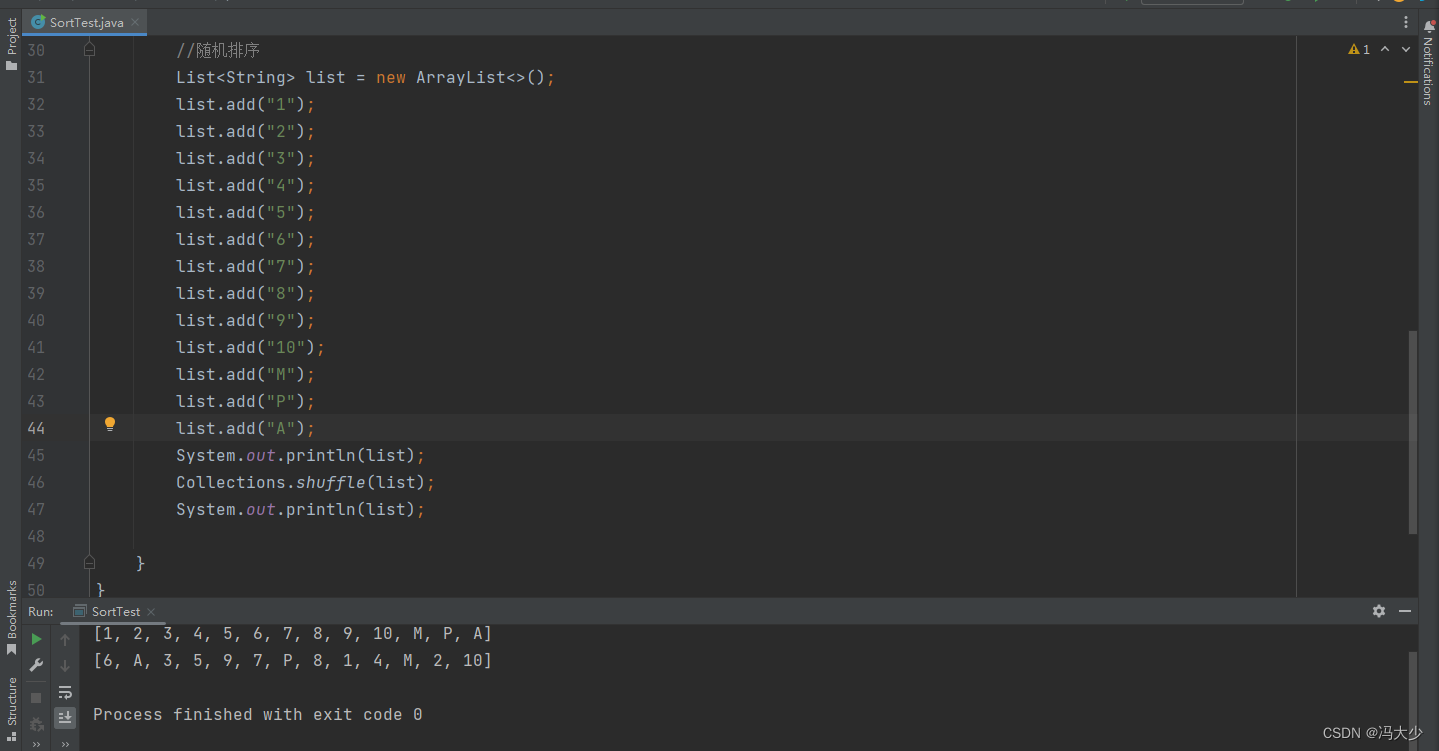This screenshot has width=1439, height=751.
Task: Click the Structure icon in left stripe
Action: point(12,735)
